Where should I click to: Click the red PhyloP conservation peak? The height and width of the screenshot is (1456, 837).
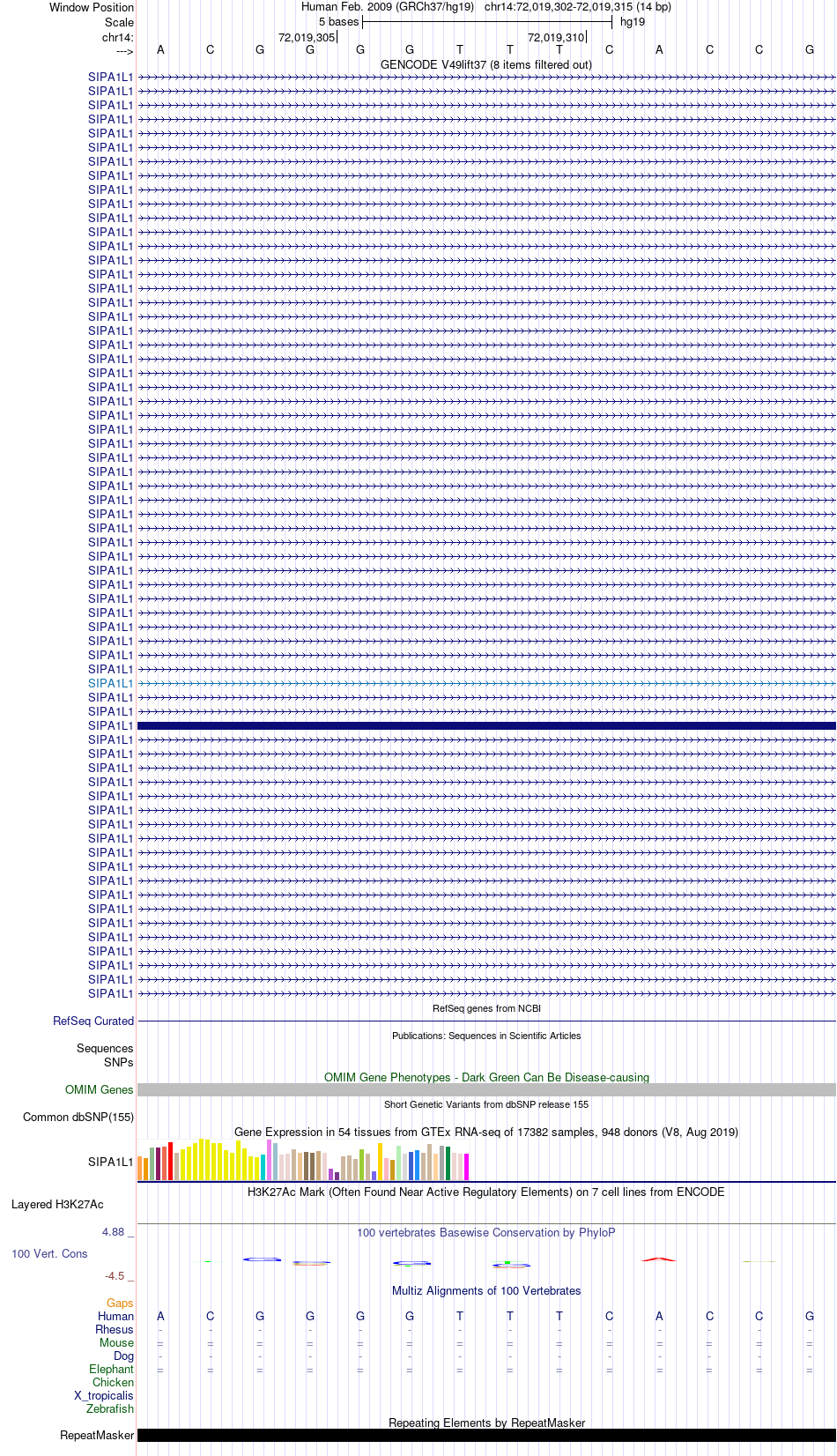659,1259
